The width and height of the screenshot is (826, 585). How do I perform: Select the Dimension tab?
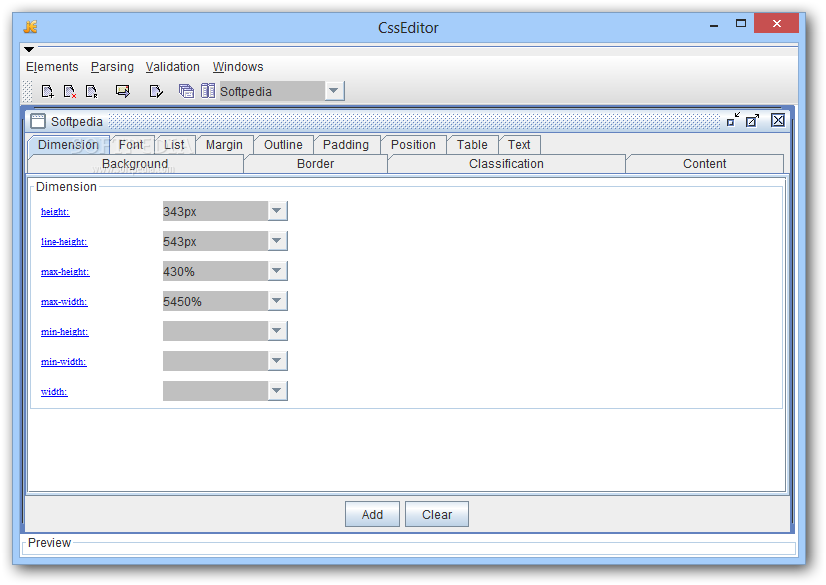click(68, 145)
